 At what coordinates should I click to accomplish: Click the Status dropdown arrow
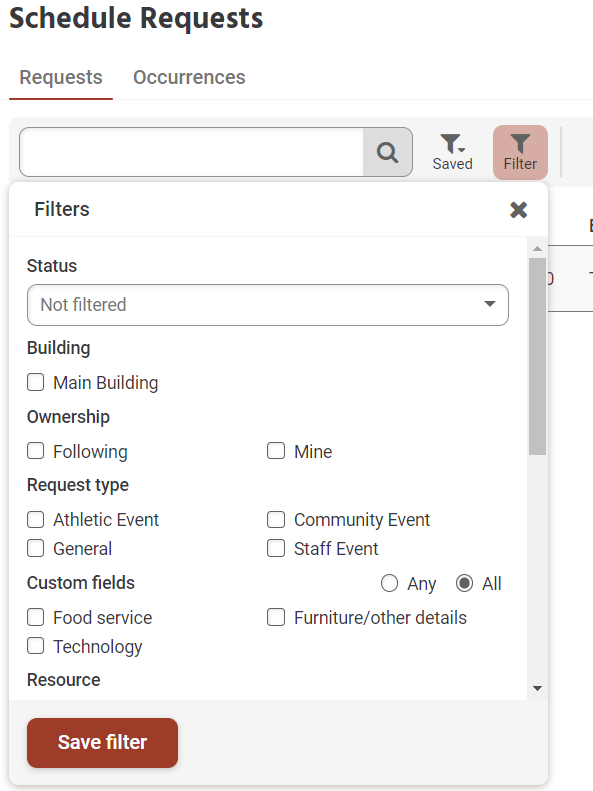click(490, 304)
